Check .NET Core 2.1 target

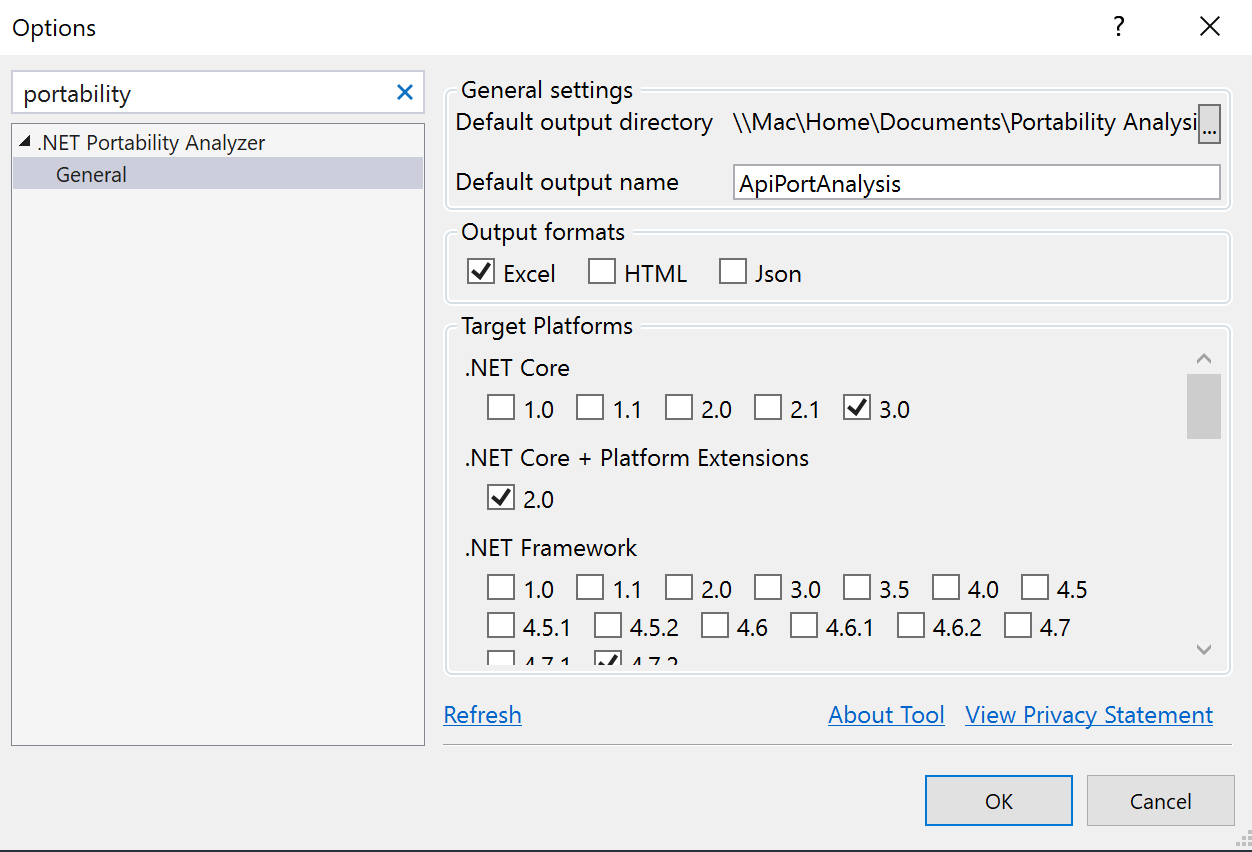768,408
